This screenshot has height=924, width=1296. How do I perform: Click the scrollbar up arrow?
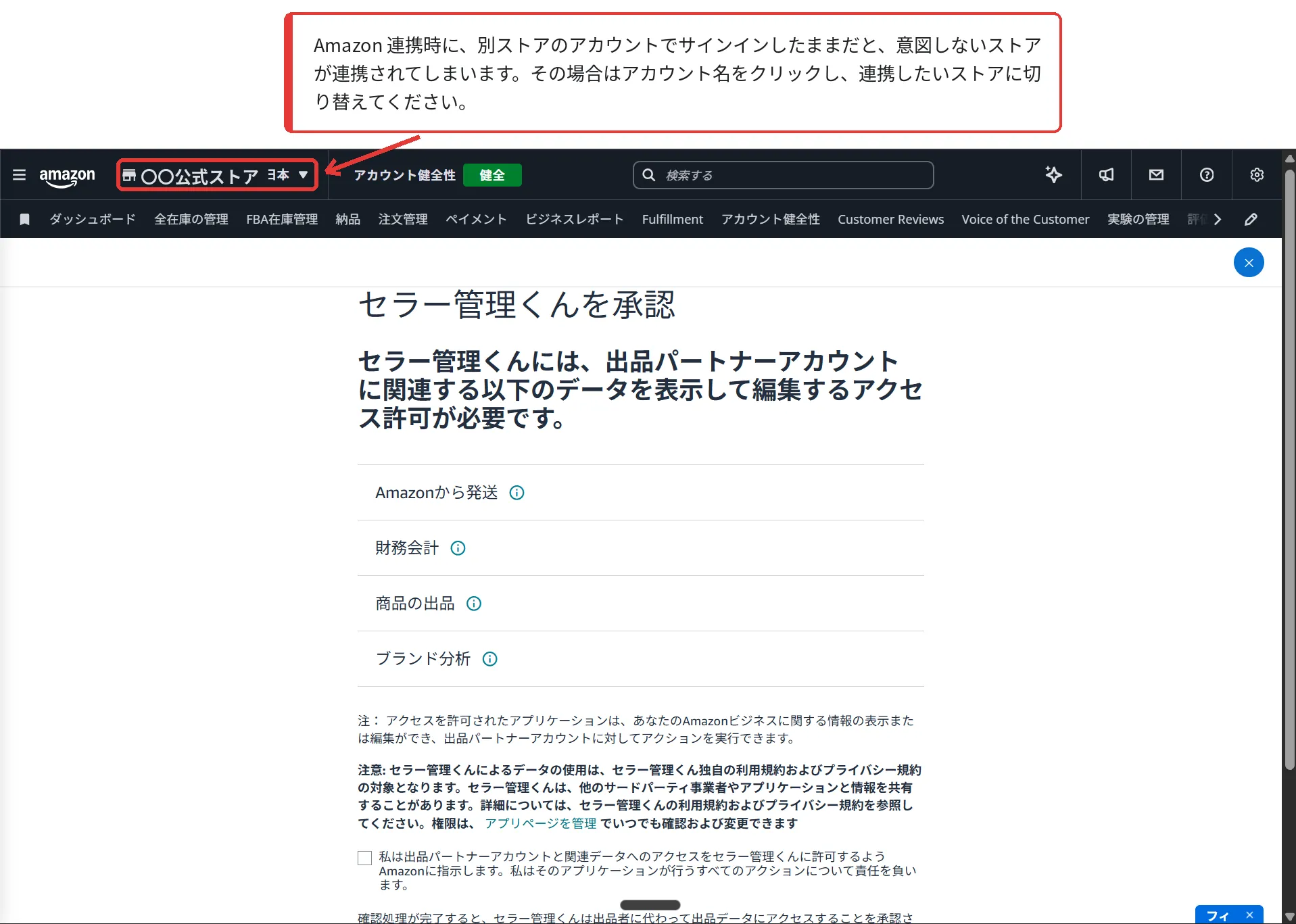point(1289,157)
